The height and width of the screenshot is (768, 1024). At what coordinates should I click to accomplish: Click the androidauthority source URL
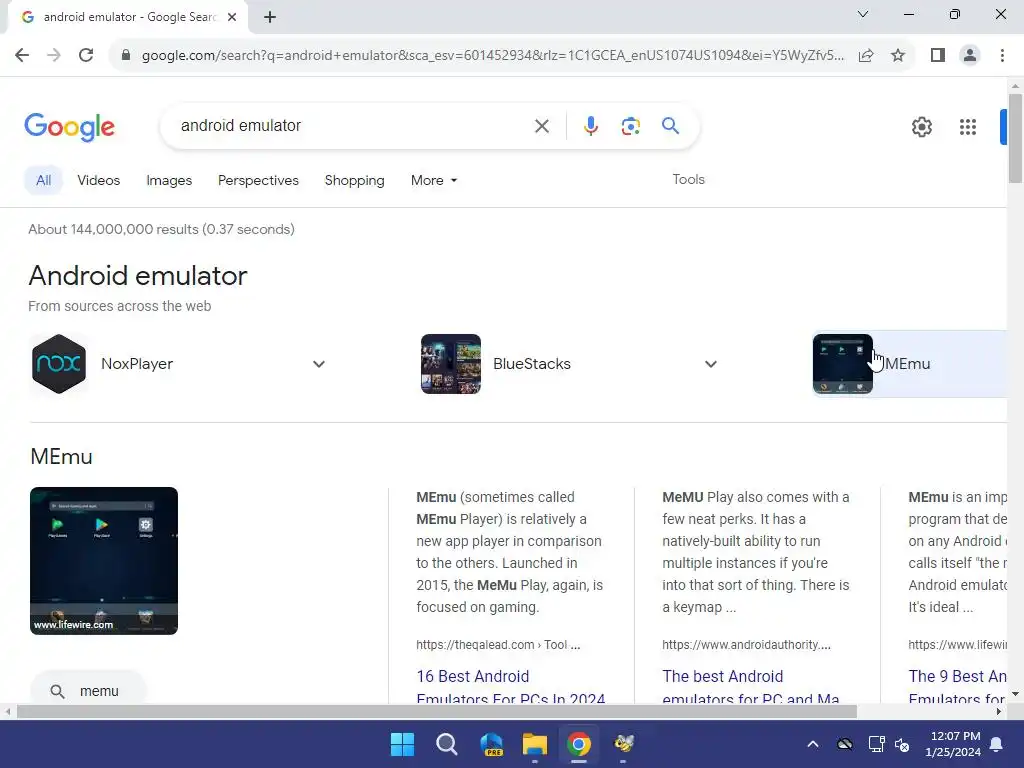(746, 645)
